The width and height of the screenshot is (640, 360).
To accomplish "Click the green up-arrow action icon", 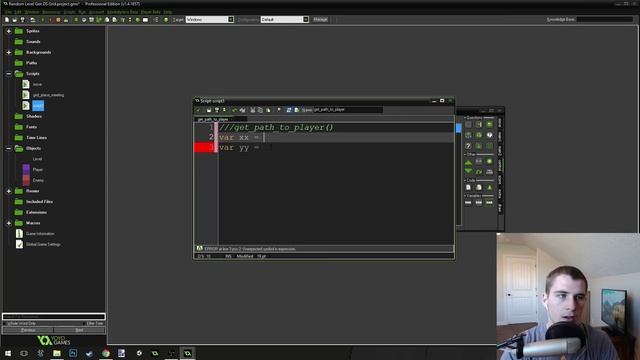I will [x=468, y=162].
